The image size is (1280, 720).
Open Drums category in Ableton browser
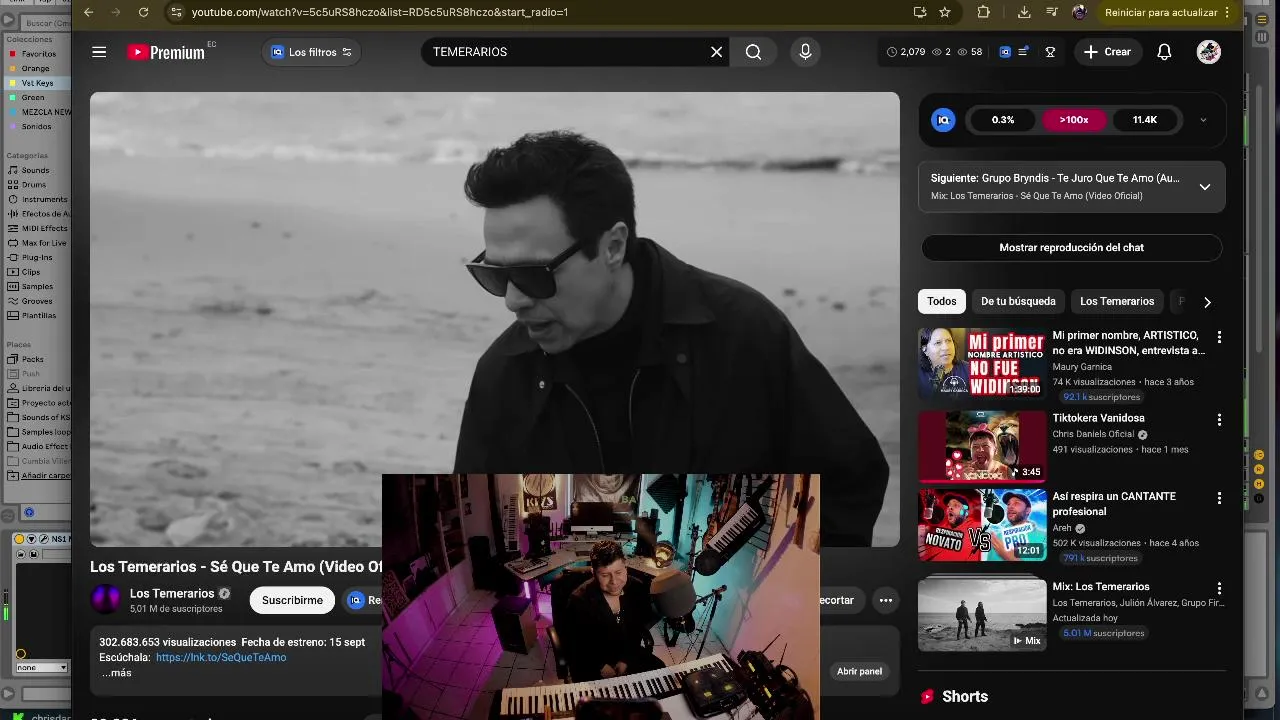tap(34, 185)
